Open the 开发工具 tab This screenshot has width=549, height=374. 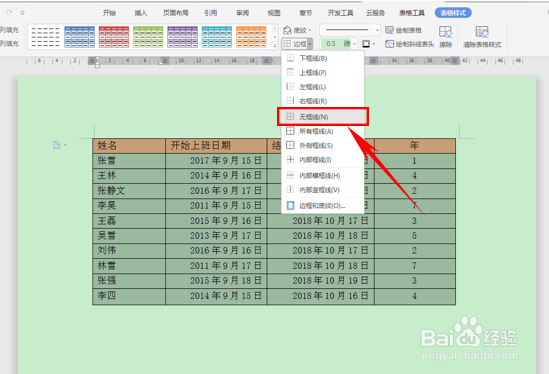340,13
